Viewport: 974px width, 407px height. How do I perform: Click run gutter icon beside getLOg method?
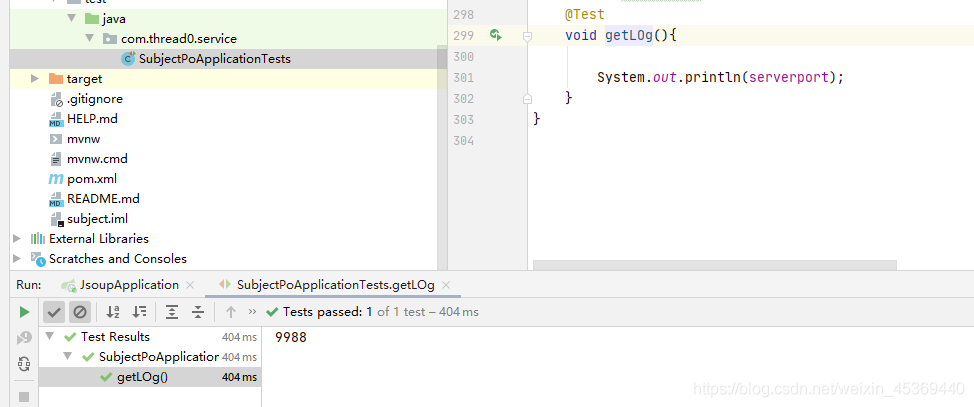click(495, 35)
